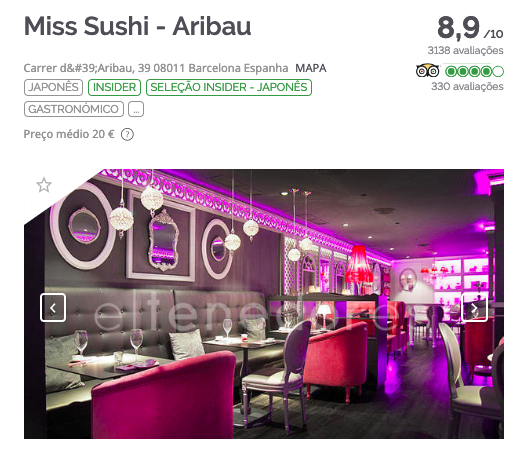The width and height of the screenshot is (515, 455).
Task: Click the red lamp in the photo
Action: click(359, 265)
